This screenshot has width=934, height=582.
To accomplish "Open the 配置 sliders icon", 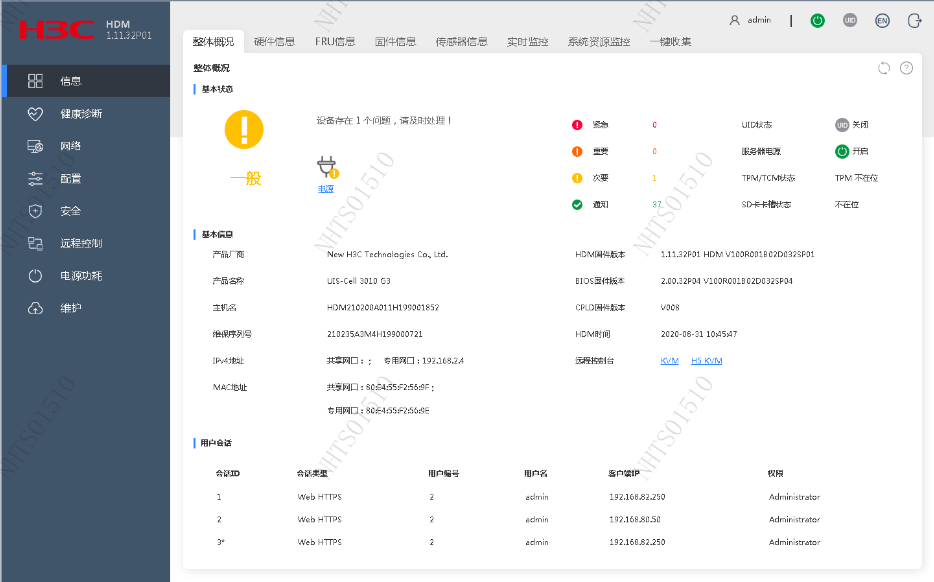I will 35,179.
